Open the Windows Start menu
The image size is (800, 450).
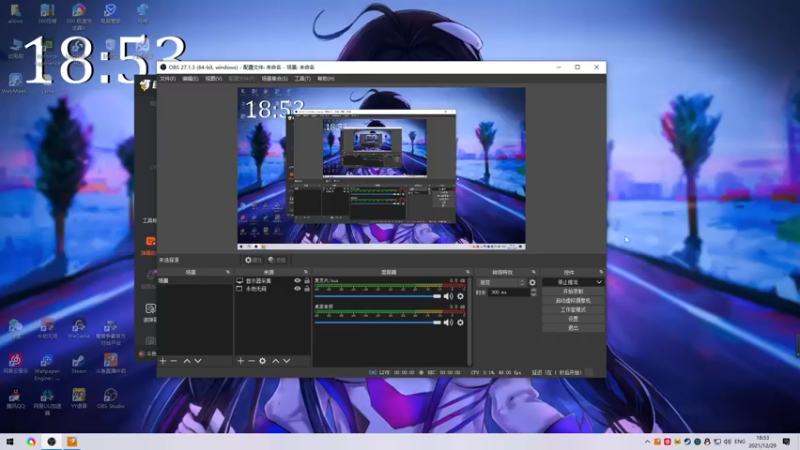(10, 442)
